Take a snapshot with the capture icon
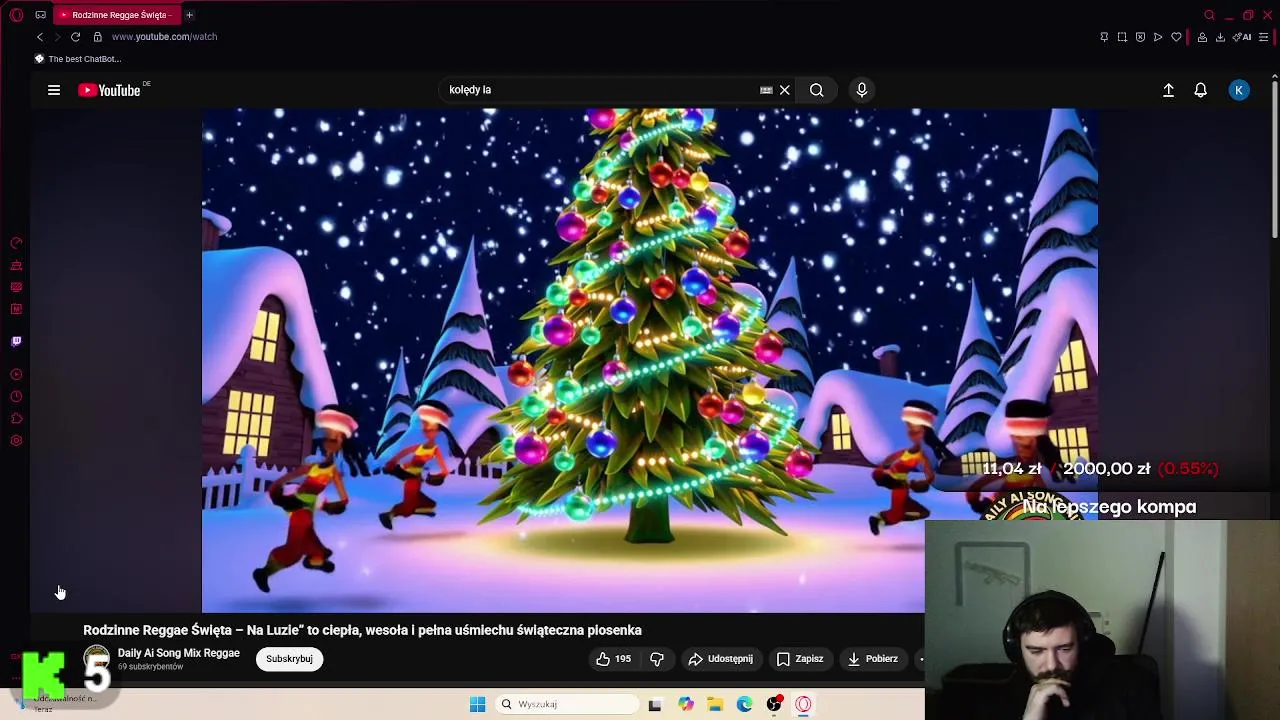This screenshot has height=720, width=1280. click(x=1122, y=37)
